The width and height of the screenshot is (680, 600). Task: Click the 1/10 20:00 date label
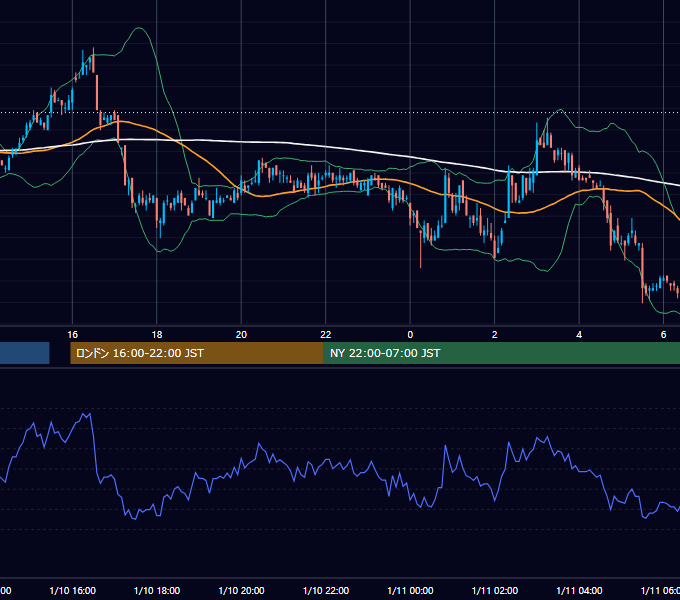[241, 590]
